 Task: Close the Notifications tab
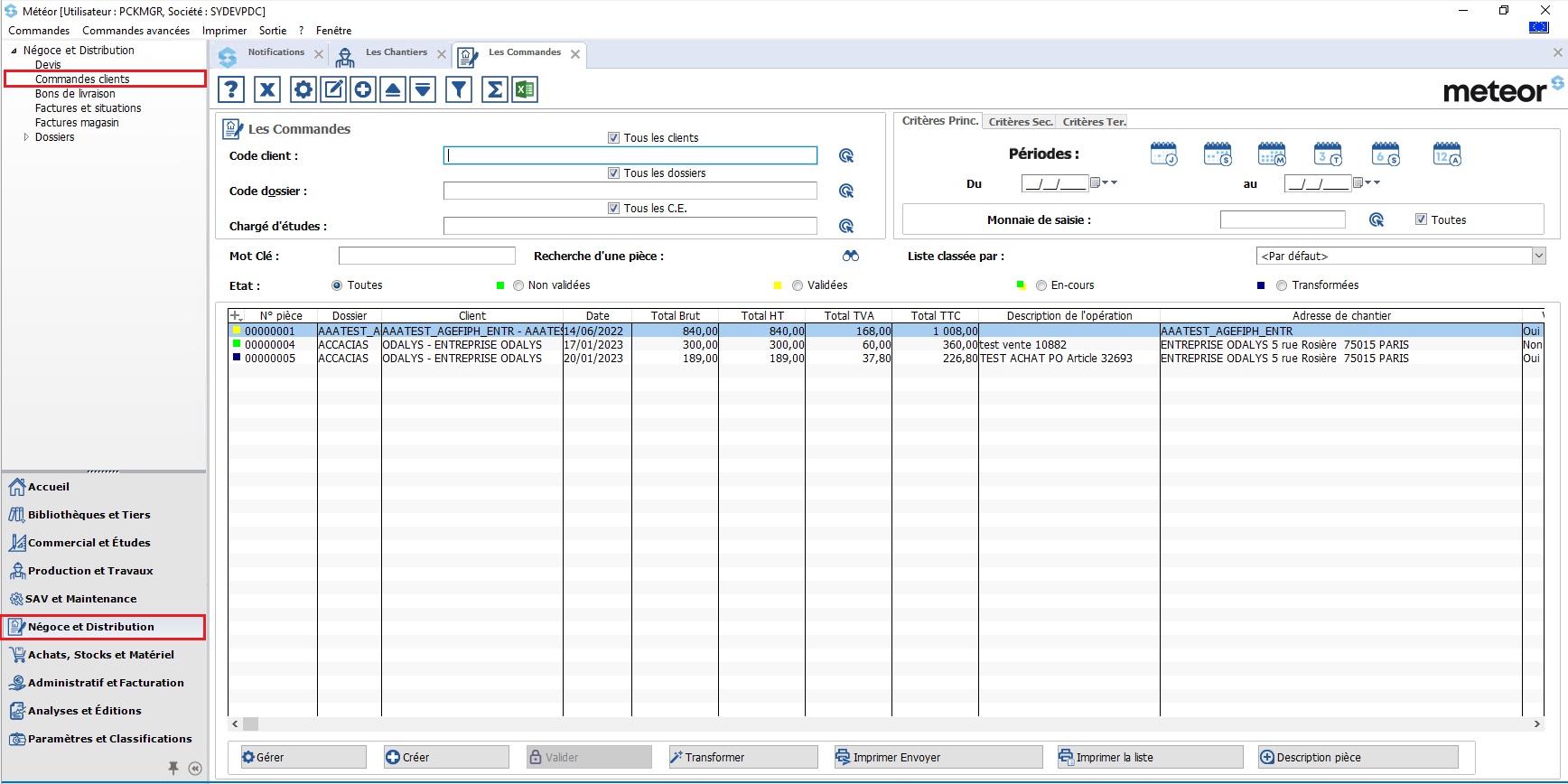319,54
